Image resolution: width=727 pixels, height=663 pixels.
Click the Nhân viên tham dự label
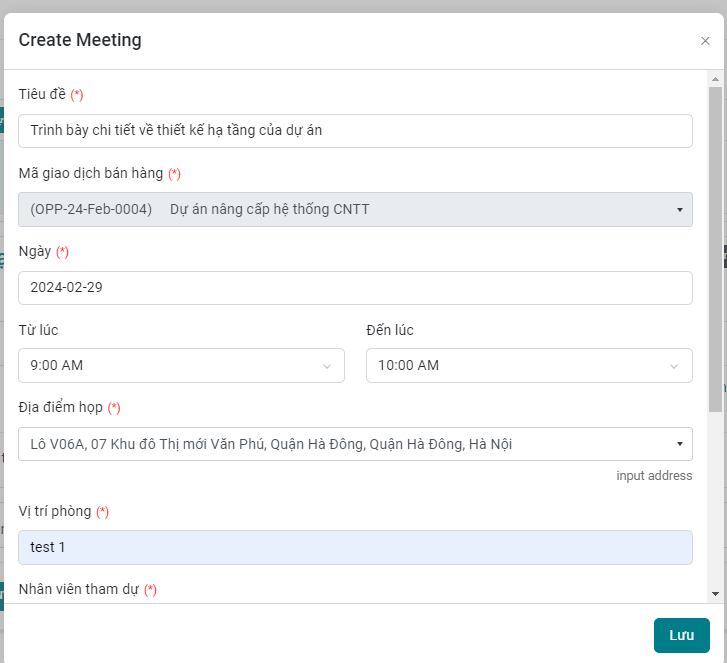pyautogui.click(x=79, y=589)
